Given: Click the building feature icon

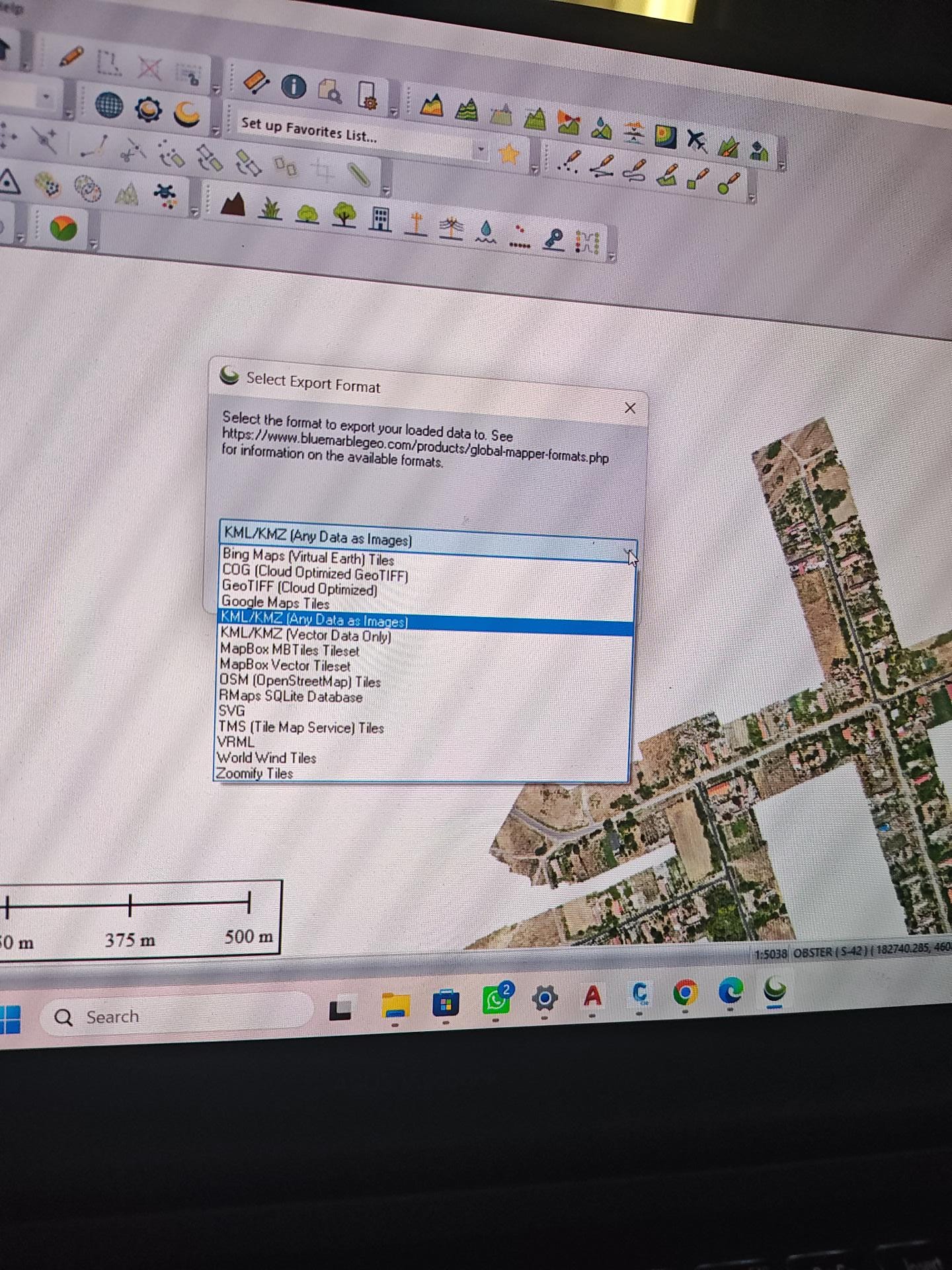Looking at the screenshot, I should (x=380, y=219).
